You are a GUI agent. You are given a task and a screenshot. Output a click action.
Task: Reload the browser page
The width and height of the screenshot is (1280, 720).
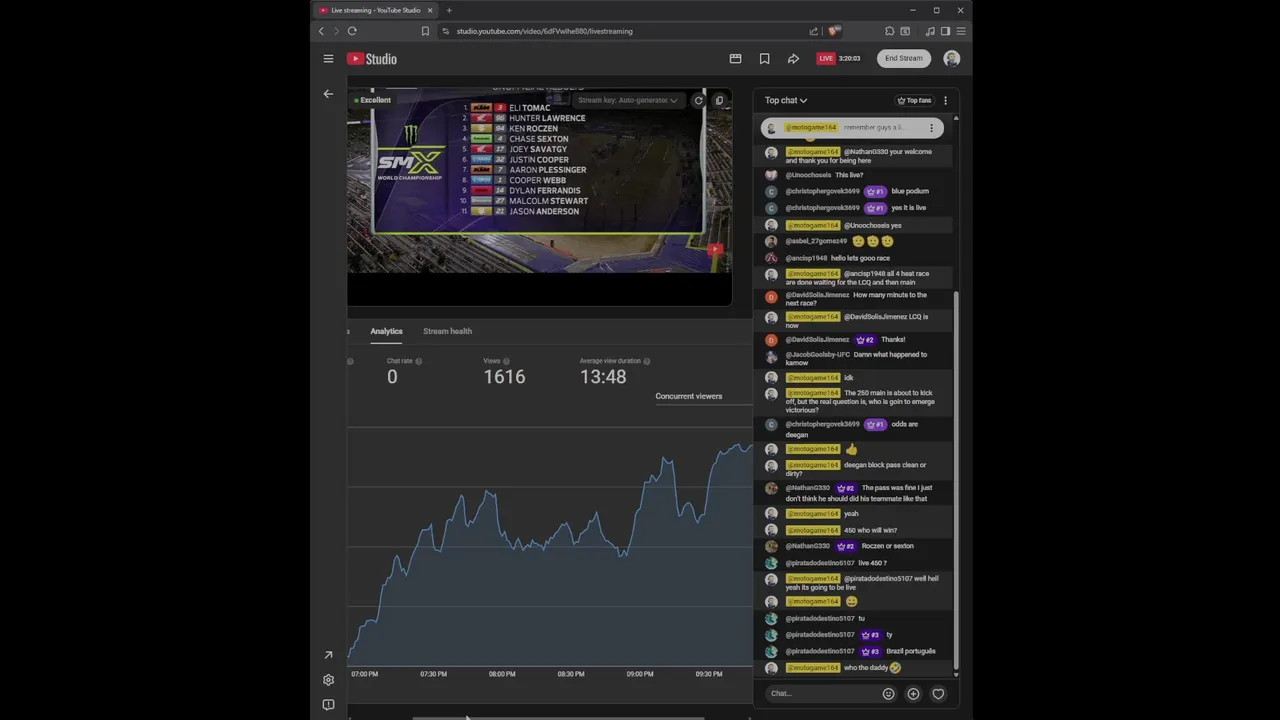pyautogui.click(x=352, y=31)
